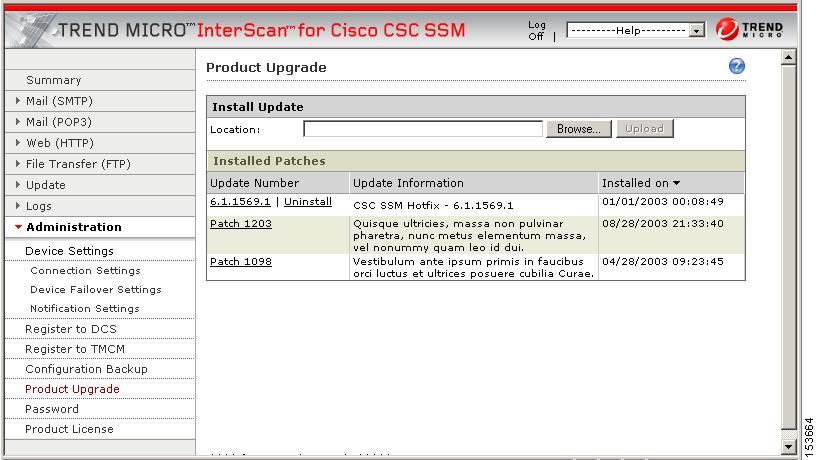Open Device Failover Settings
Image resolution: width=816 pixels, height=460 pixels.
click(96, 289)
